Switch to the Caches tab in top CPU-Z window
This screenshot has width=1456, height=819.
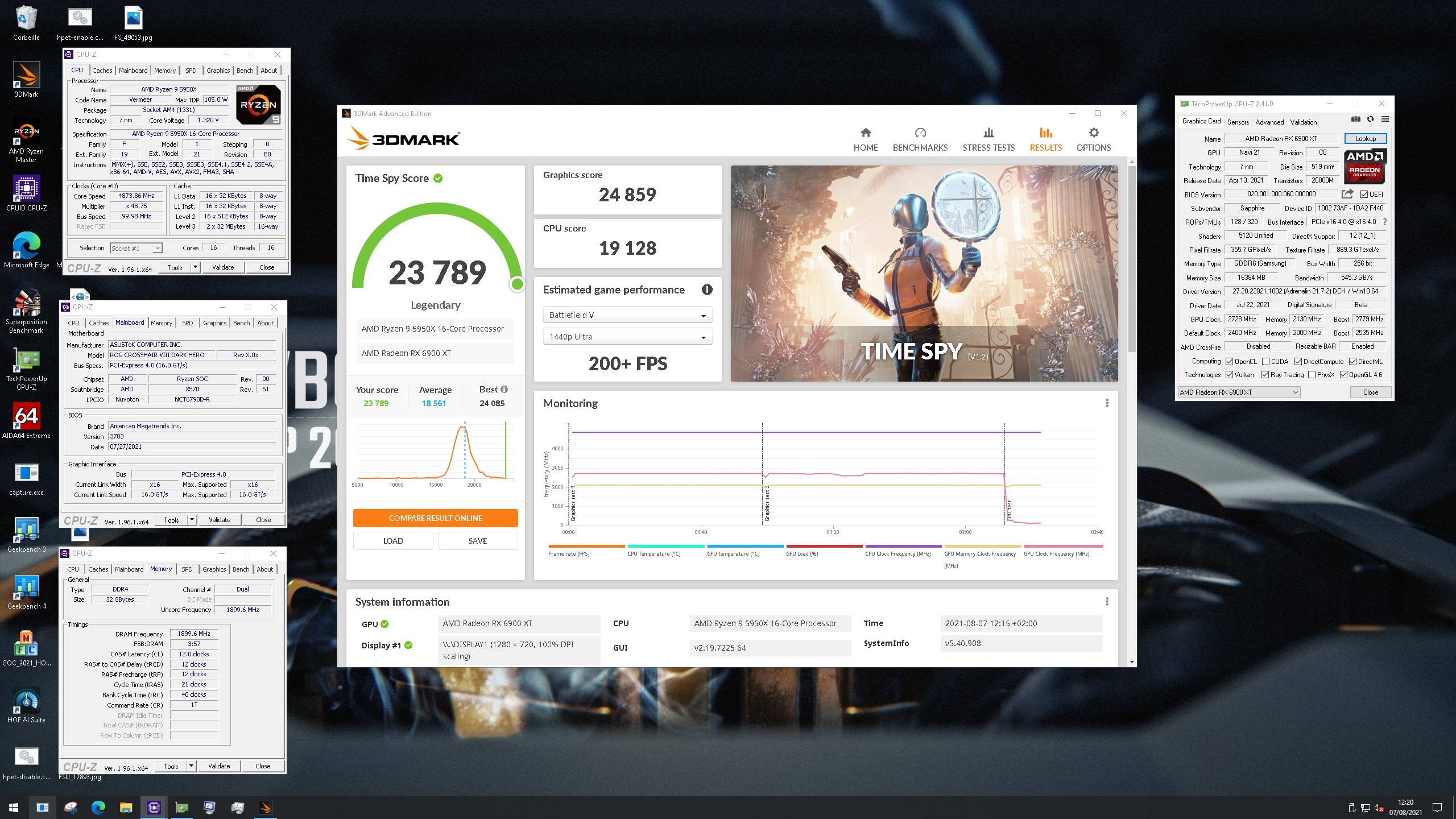(102, 71)
